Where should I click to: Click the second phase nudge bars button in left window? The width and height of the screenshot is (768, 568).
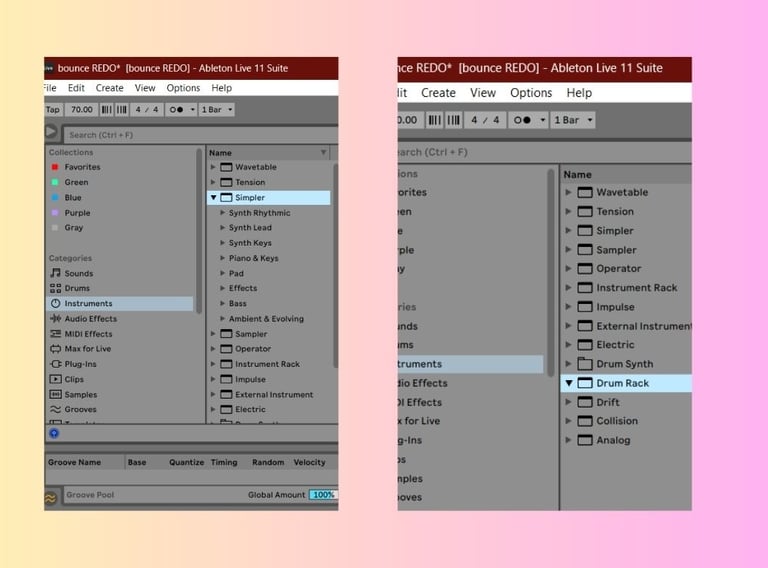click(121, 110)
